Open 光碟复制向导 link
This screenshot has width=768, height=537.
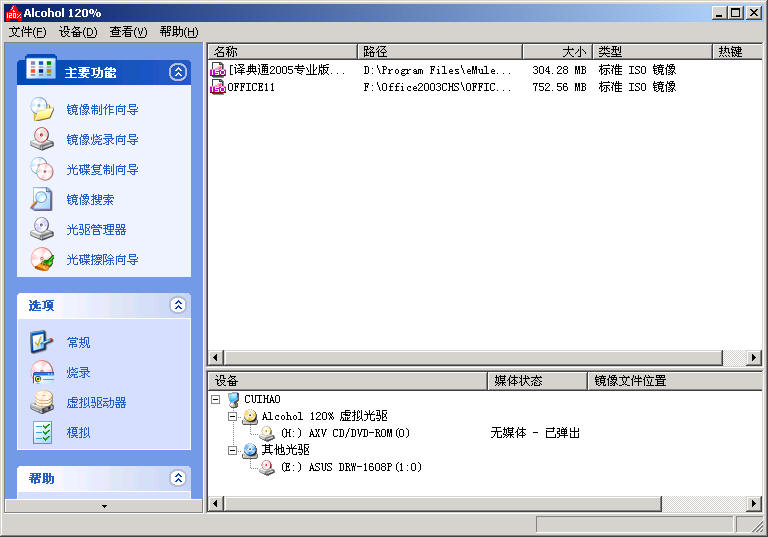click(102, 170)
